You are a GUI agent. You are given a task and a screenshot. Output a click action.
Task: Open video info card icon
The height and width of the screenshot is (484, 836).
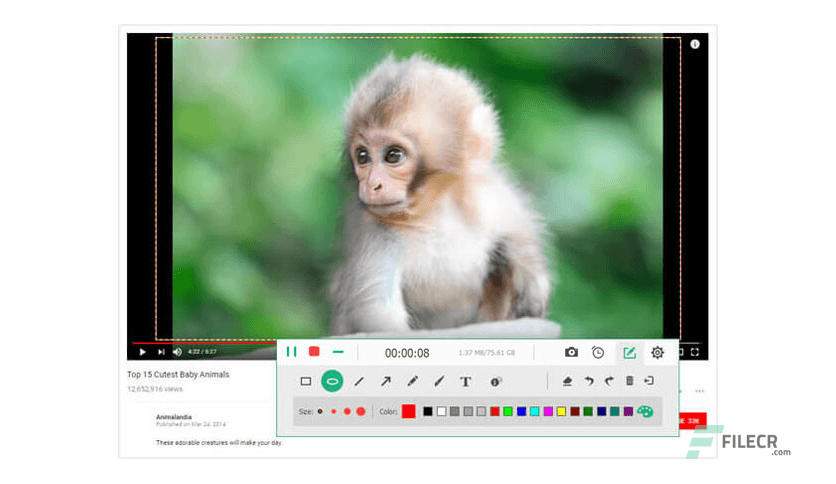[695, 44]
